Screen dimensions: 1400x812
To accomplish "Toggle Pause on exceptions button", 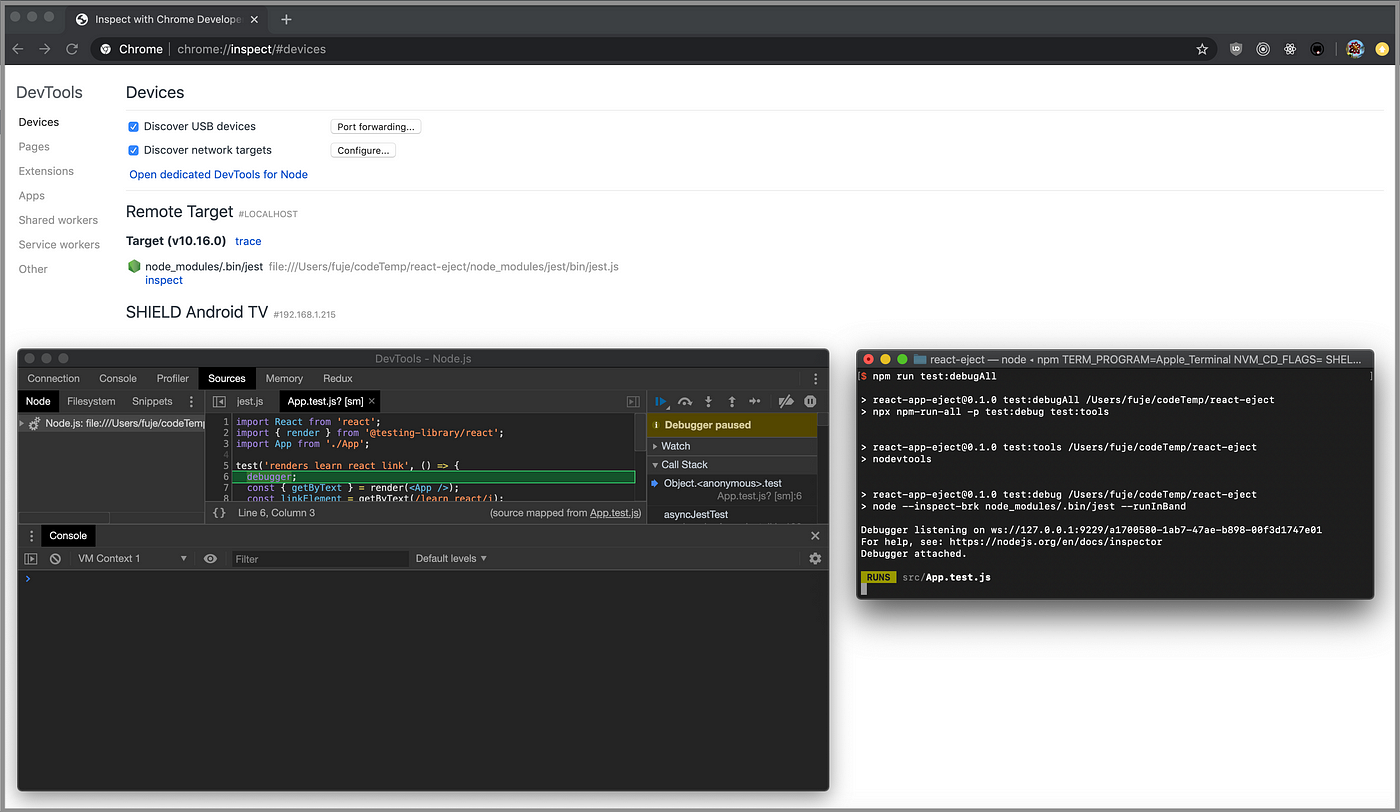I will (810, 402).
